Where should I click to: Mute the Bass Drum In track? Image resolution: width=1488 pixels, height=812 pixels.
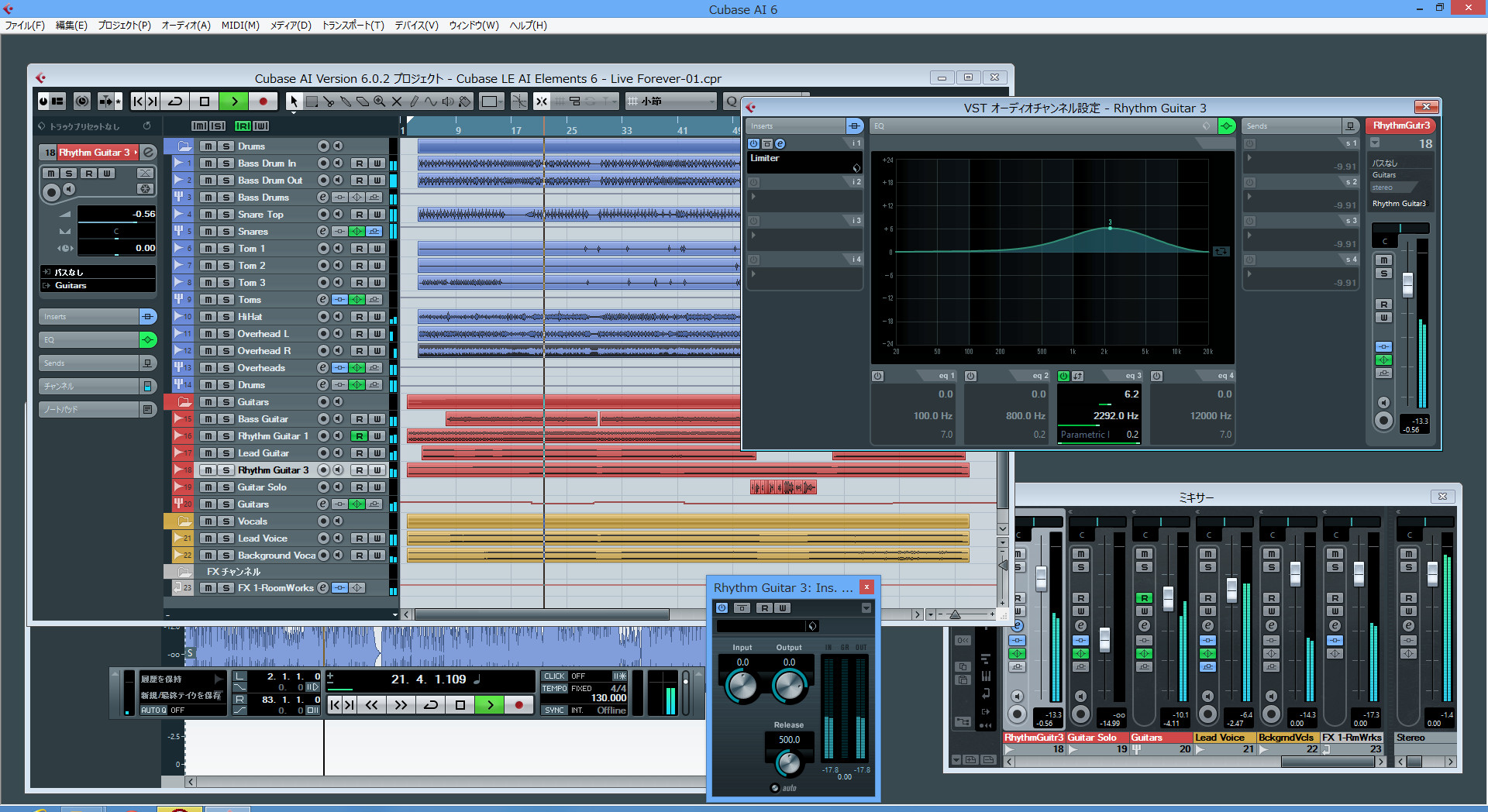tap(208, 163)
